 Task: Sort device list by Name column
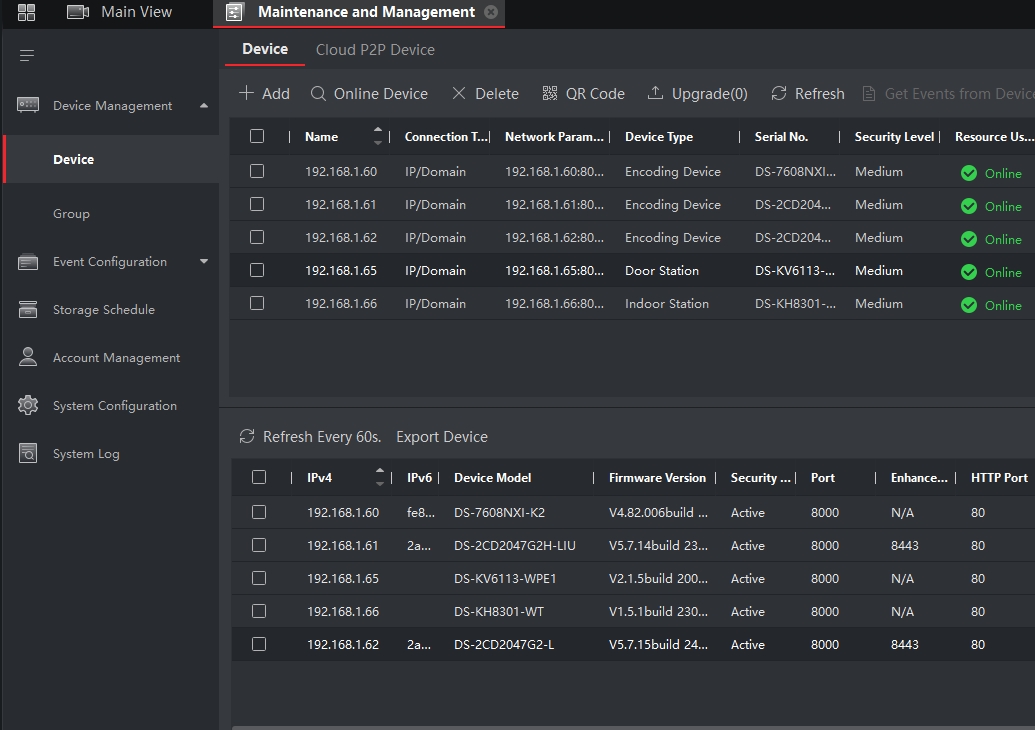(377, 137)
